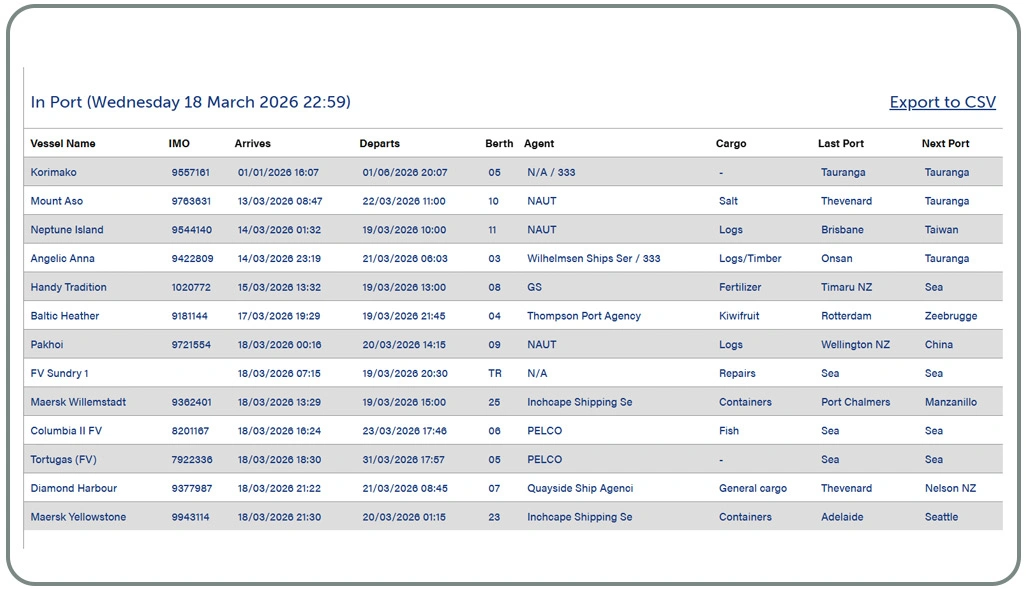1026x589 pixels.
Task: Open the Korimako vessel entry
Action: point(54,173)
